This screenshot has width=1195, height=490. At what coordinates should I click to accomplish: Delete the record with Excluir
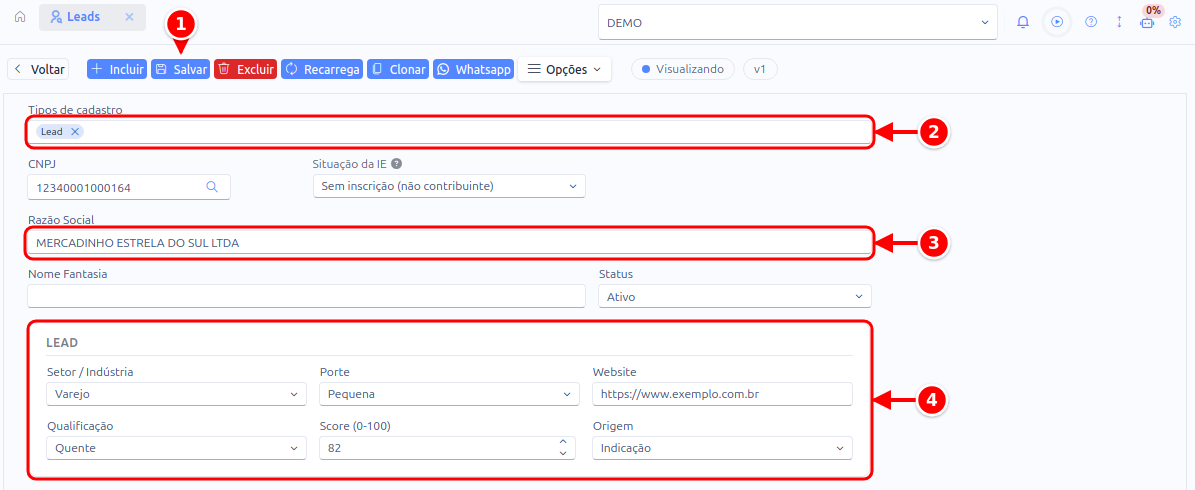[x=245, y=69]
